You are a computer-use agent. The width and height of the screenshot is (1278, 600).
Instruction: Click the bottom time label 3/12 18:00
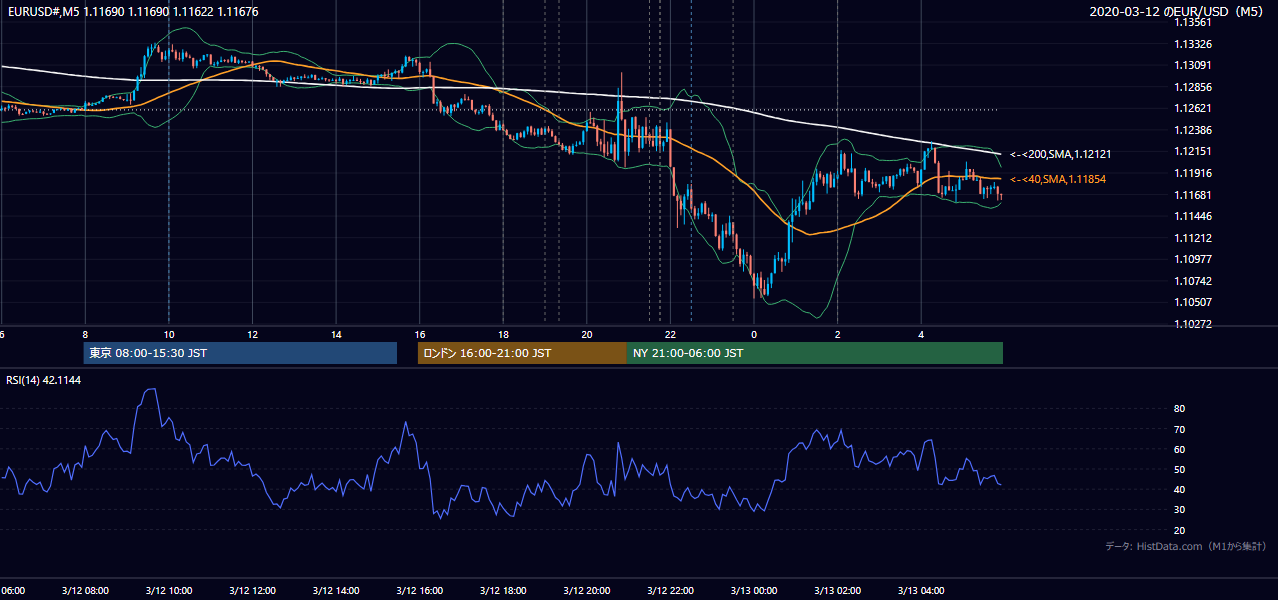[503, 591]
